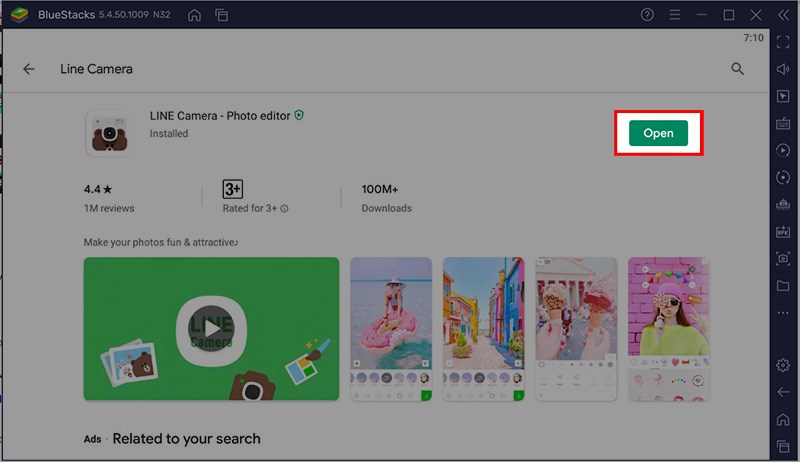The image size is (800, 462).
Task: Click the 'LINE Camera - Photo editor' title
Action: point(220,116)
